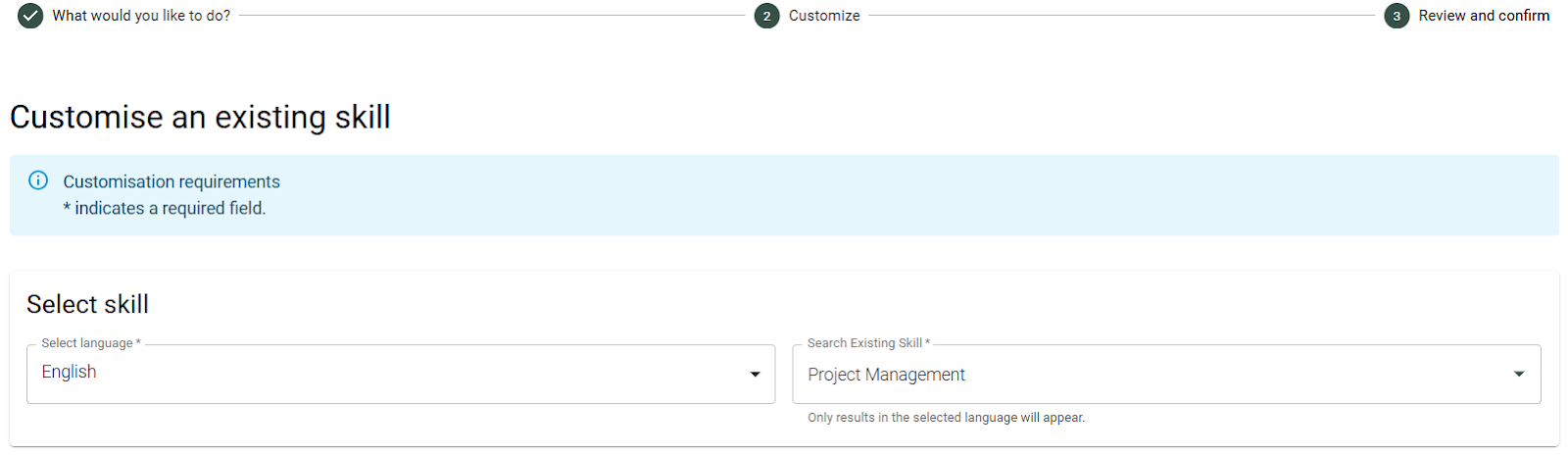This screenshot has height=455, width=1568.
Task: Jump to the Review and confirm step
Action: click(x=1484, y=16)
